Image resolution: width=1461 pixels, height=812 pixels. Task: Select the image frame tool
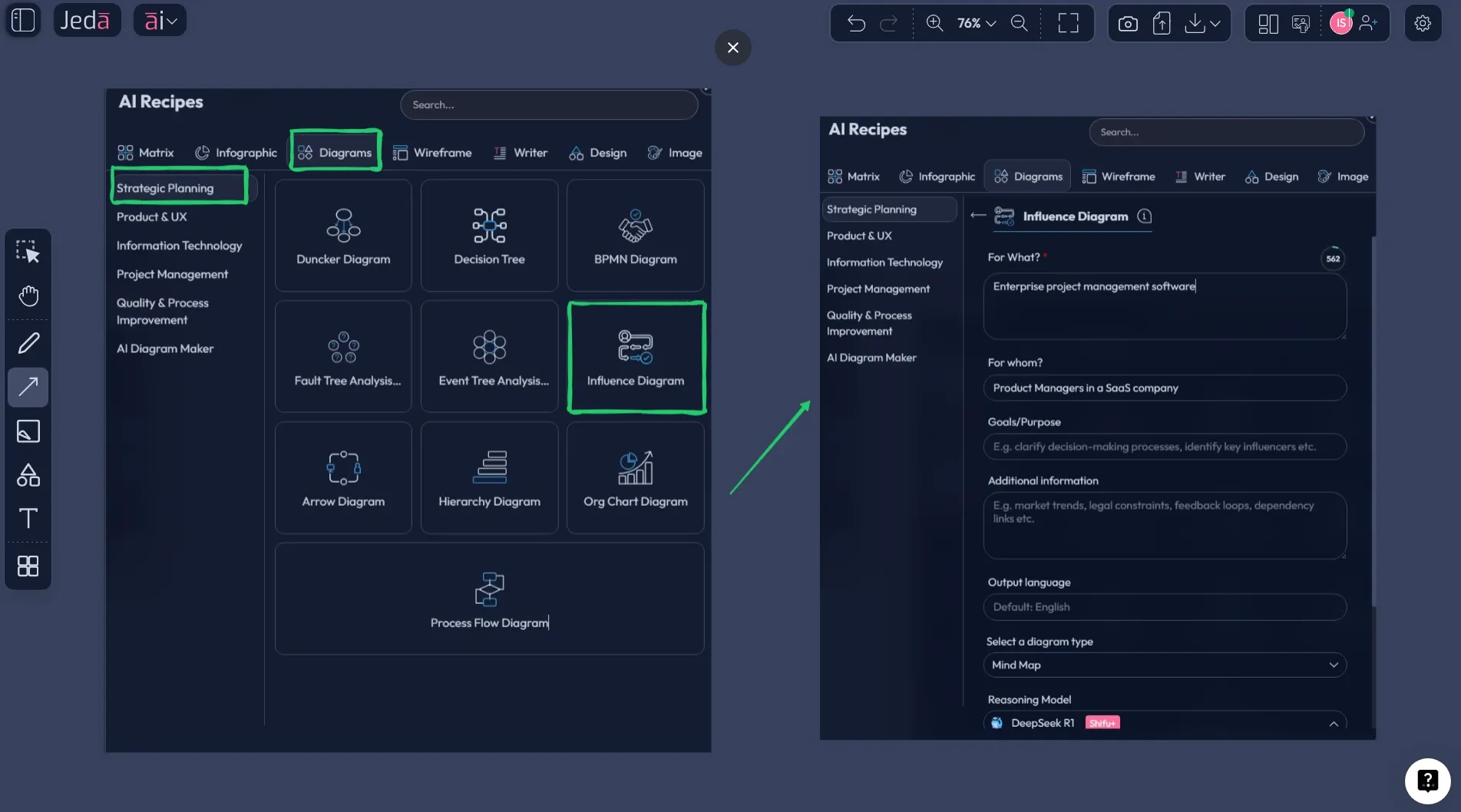[x=28, y=431]
